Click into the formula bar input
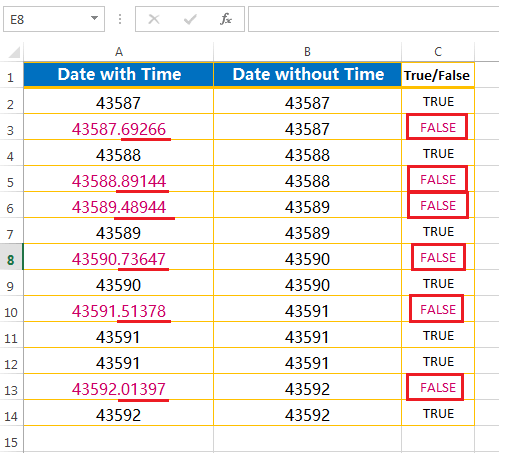 tap(373, 19)
